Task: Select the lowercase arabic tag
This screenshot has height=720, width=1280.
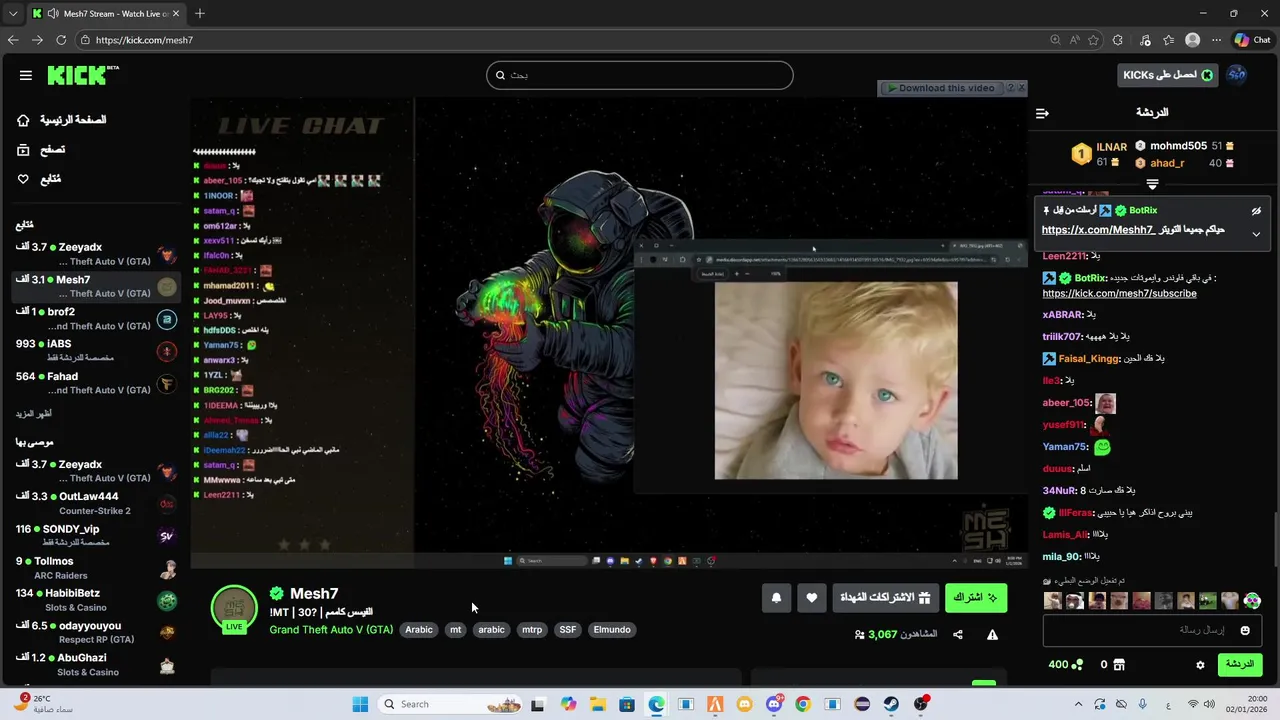Action: pos(491,630)
